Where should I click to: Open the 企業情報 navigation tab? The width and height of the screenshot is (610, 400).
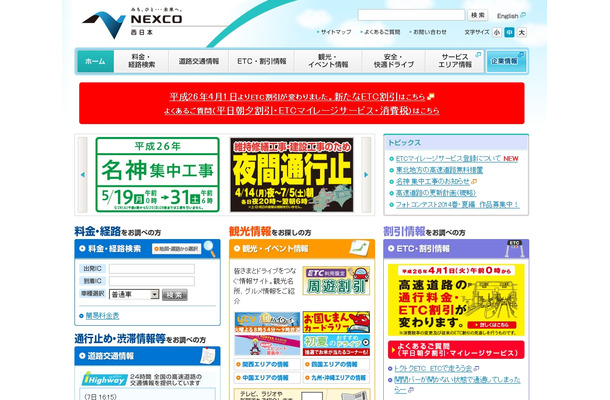tap(506, 61)
